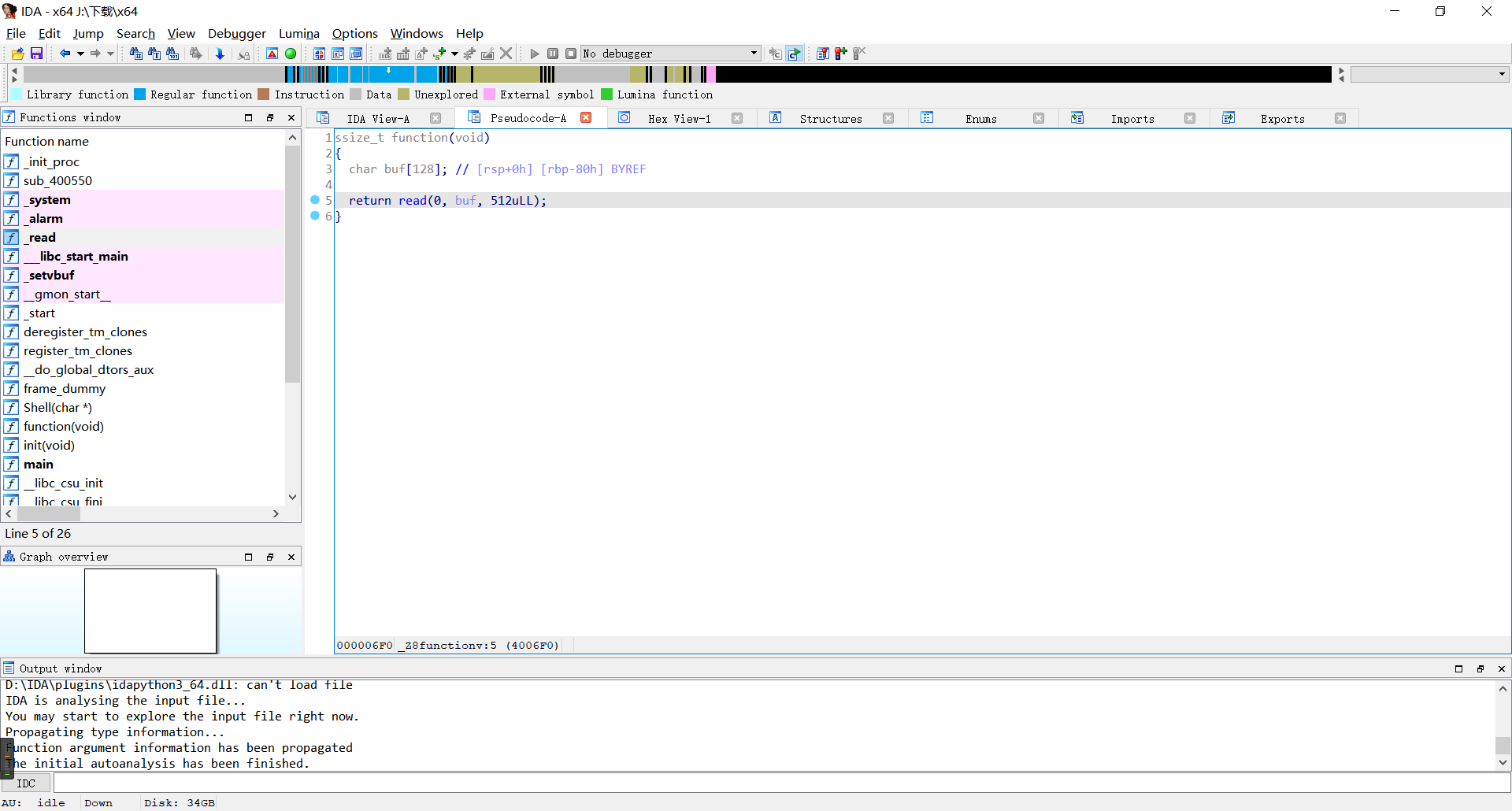Toggle the breakpoint dot on line 6
This screenshot has height=811, width=1512.
(x=315, y=216)
